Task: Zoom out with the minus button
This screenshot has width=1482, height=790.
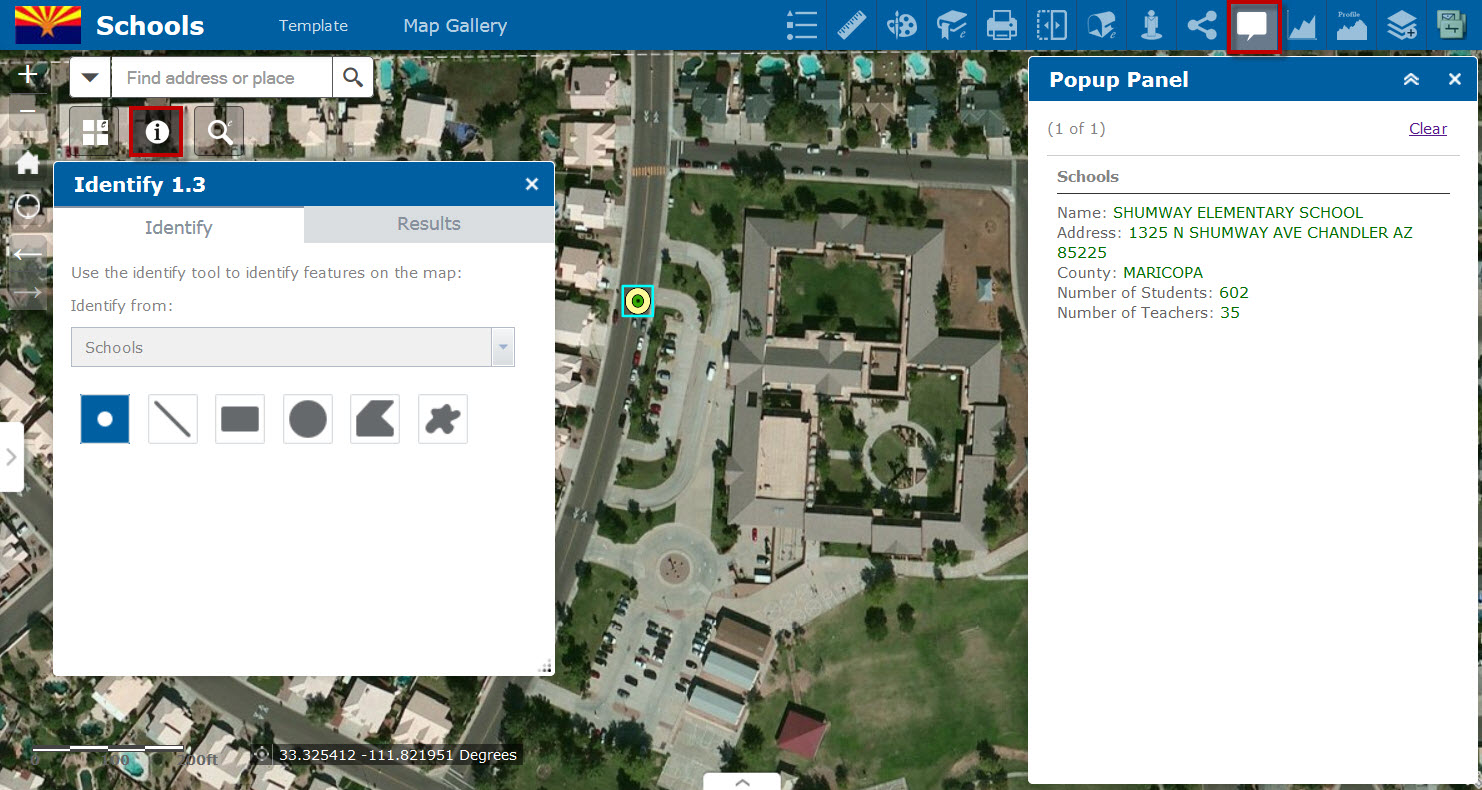Action: point(28,110)
